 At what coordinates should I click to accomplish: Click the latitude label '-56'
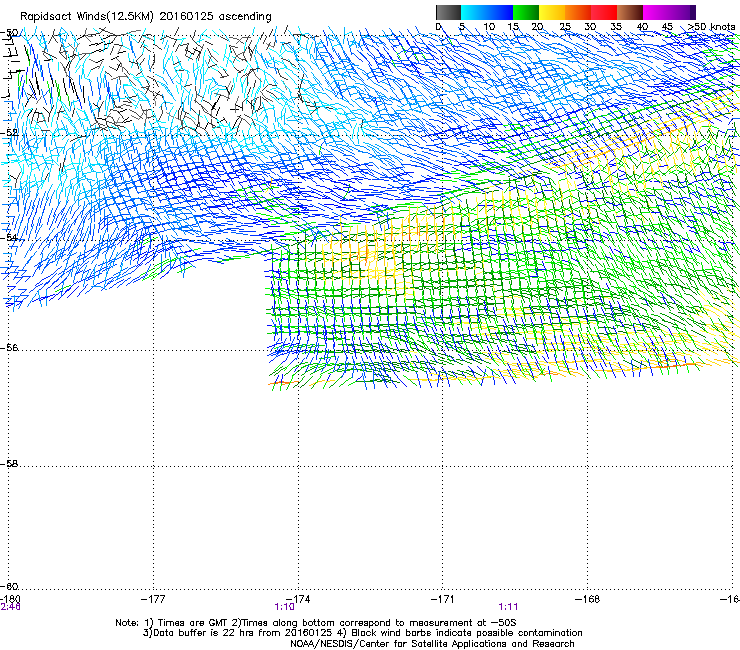coord(9,348)
